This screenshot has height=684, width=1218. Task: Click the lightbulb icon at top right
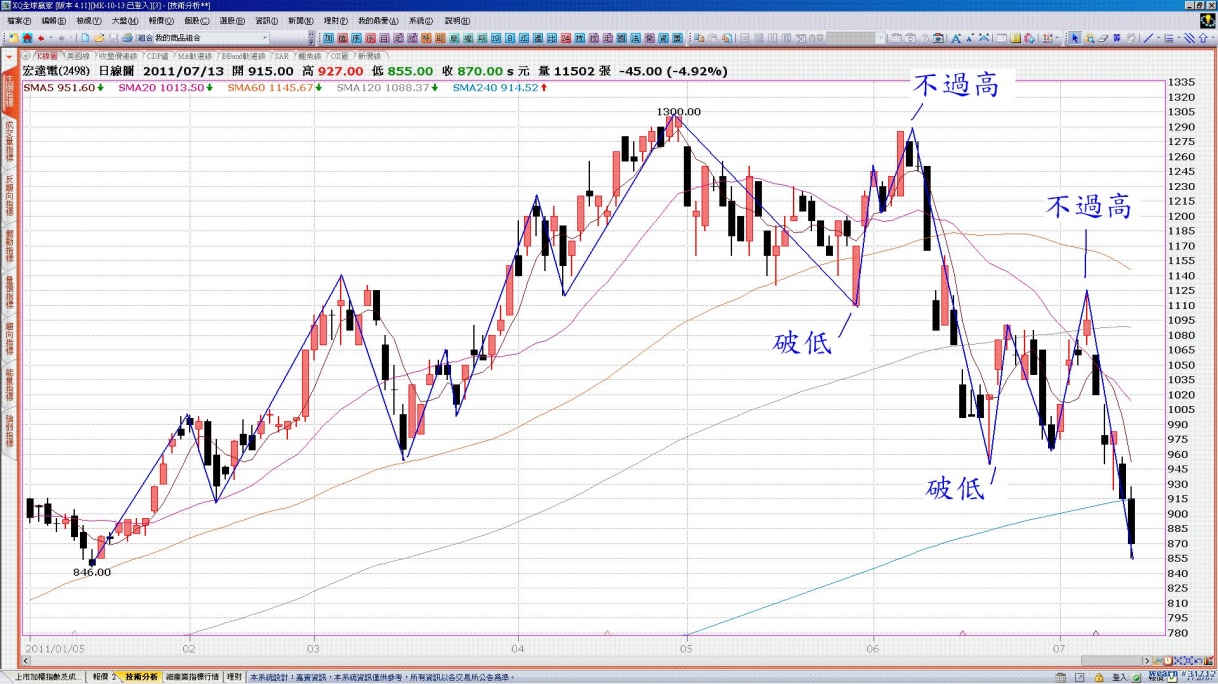(1206, 21)
